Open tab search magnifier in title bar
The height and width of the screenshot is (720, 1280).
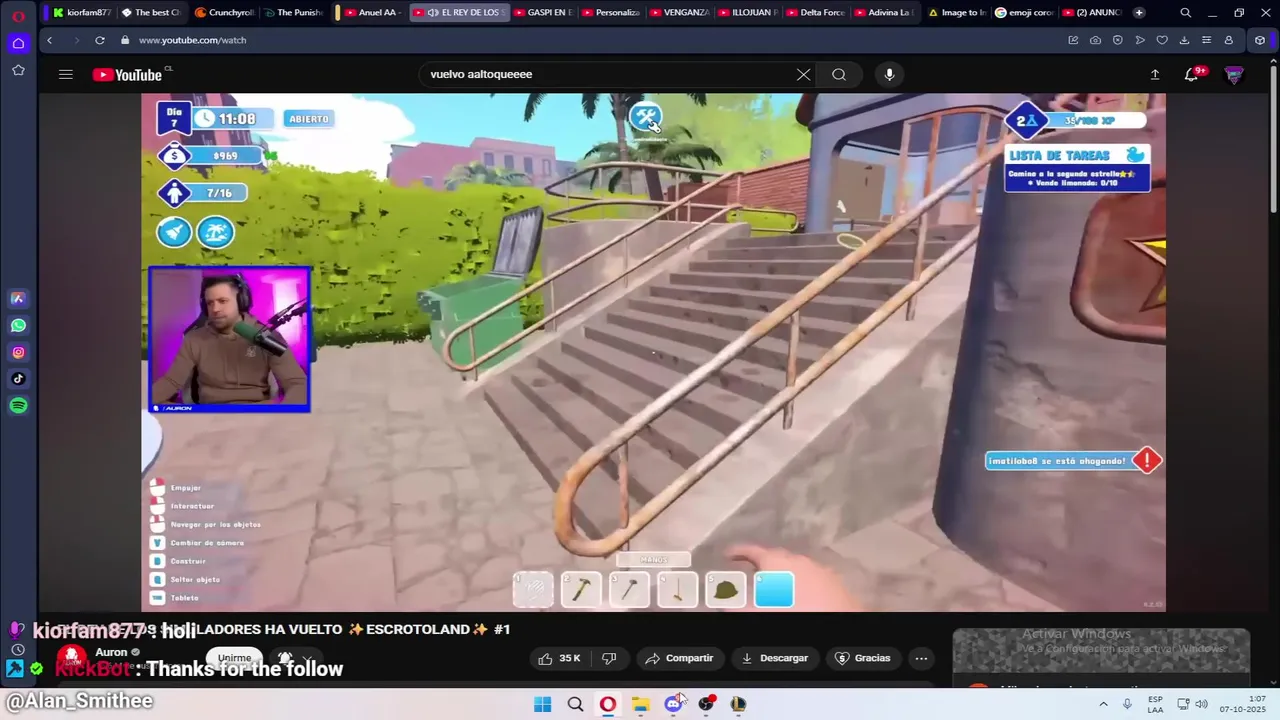[1185, 13]
